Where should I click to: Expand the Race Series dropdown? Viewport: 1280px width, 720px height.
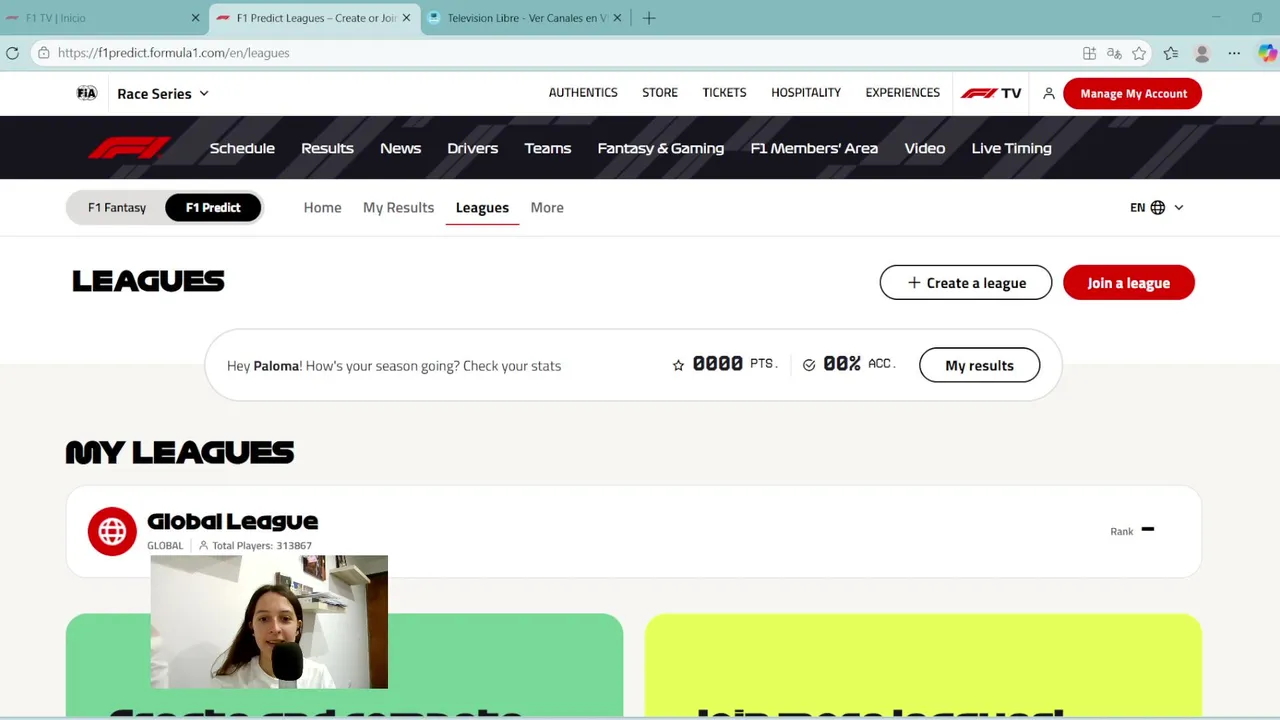163,94
